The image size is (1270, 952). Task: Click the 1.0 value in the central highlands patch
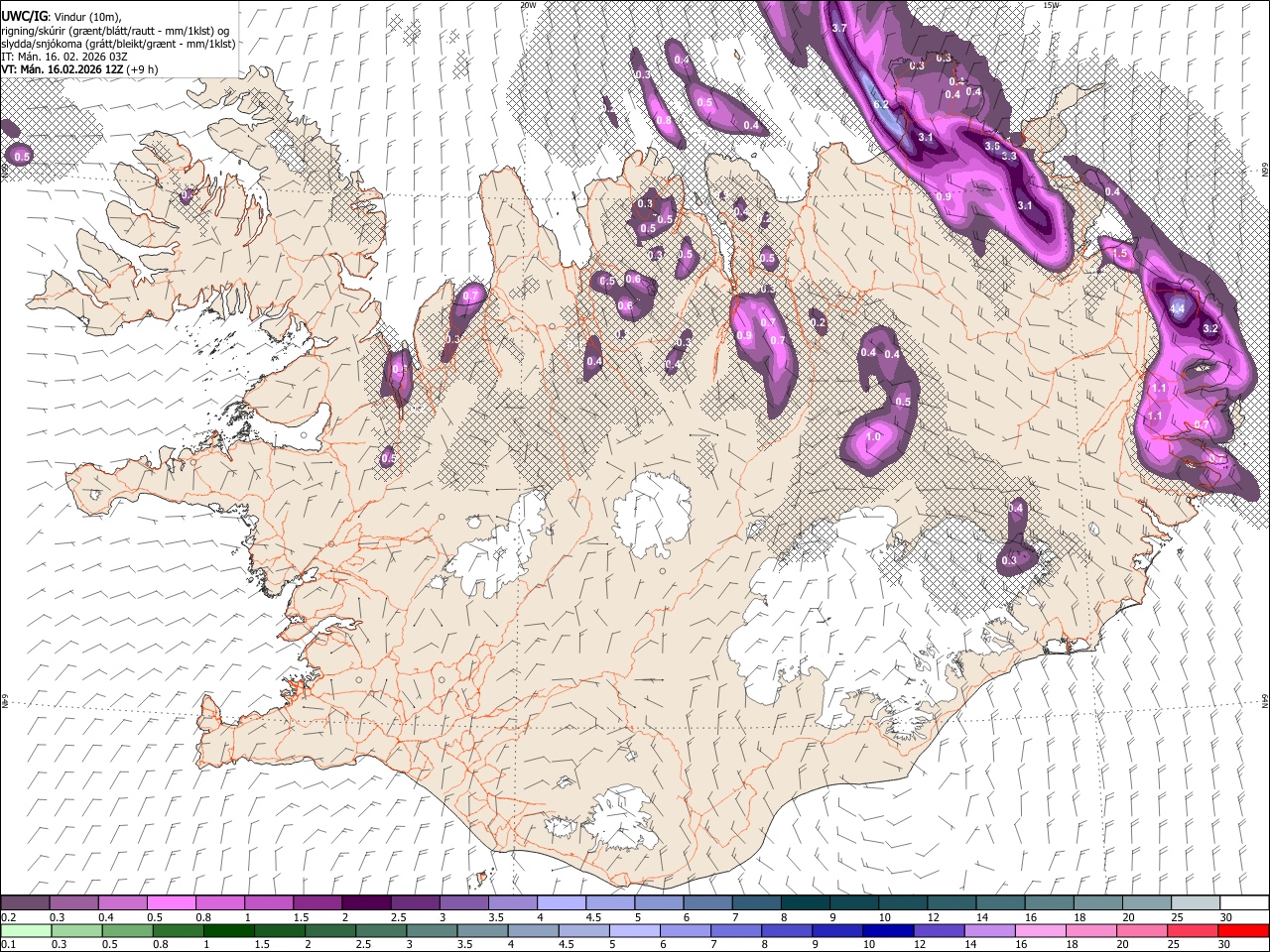tap(874, 436)
